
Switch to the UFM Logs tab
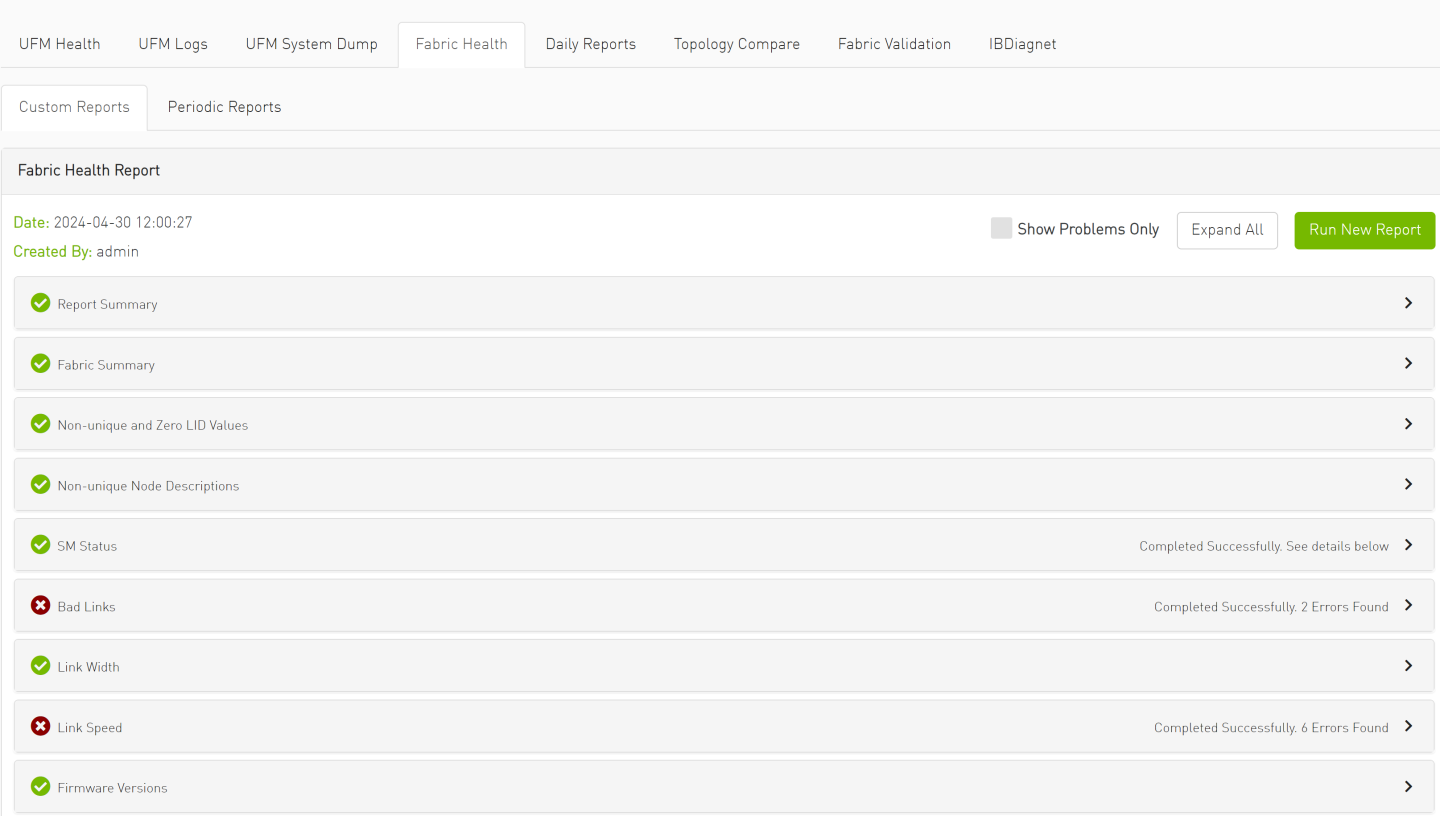173,44
